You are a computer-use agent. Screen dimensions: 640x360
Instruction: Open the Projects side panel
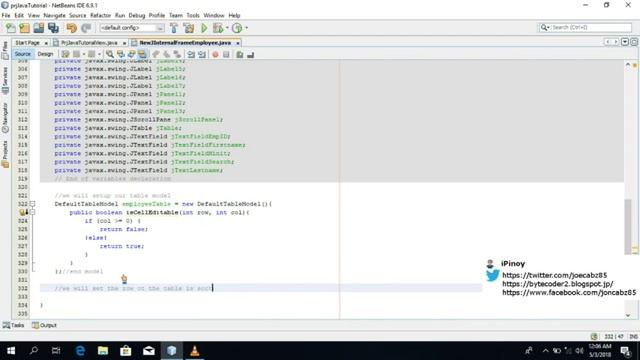(x=5, y=154)
